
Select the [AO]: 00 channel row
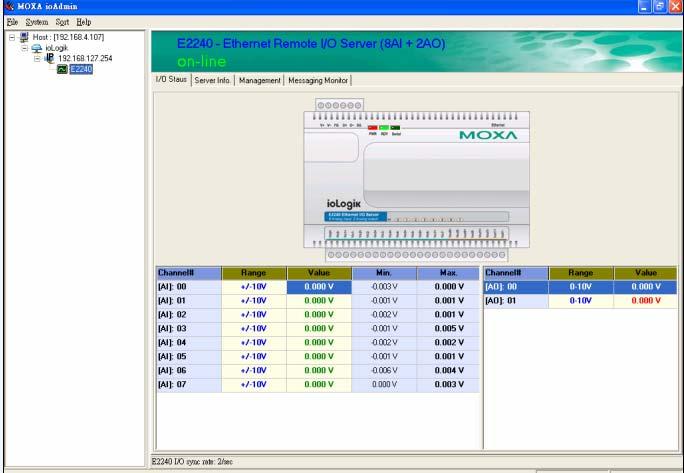coord(581,287)
